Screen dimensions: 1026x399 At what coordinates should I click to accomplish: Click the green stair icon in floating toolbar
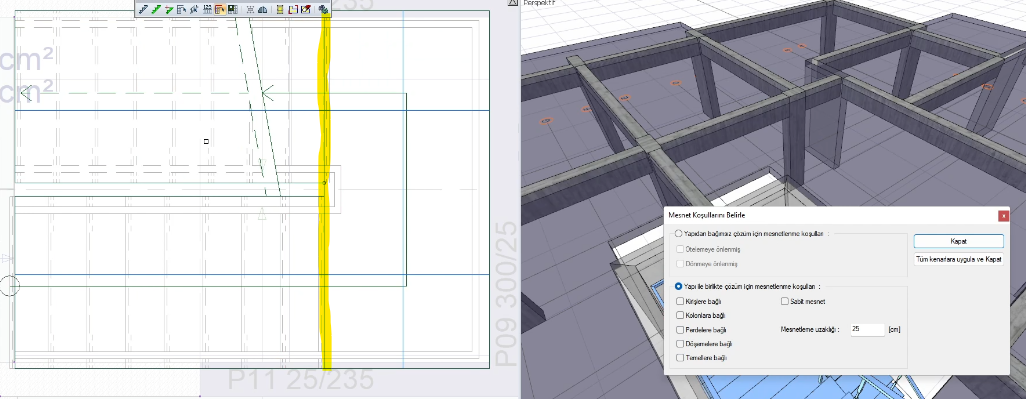pyautogui.click(x=156, y=9)
